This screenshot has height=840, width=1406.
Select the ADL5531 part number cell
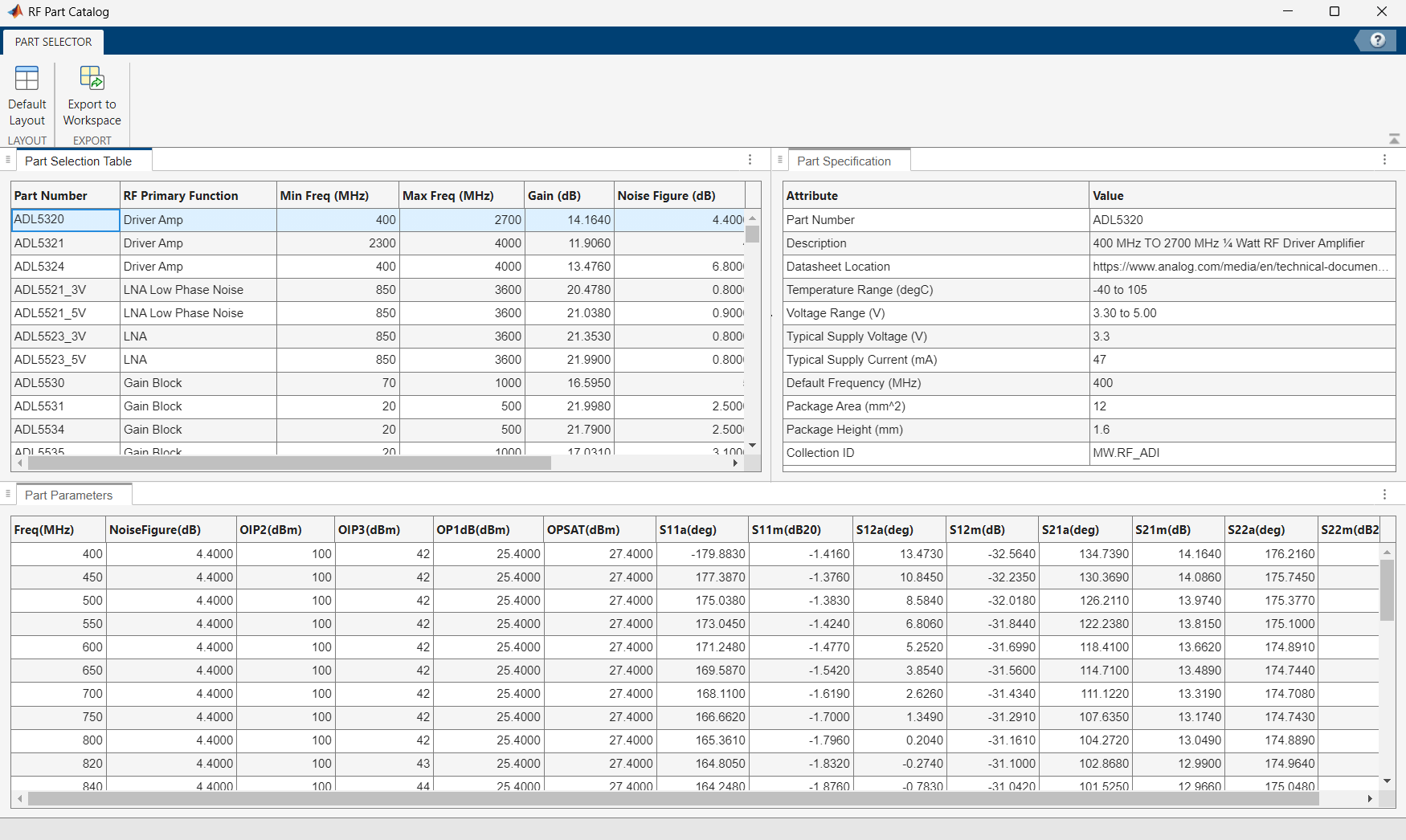[39, 406]
